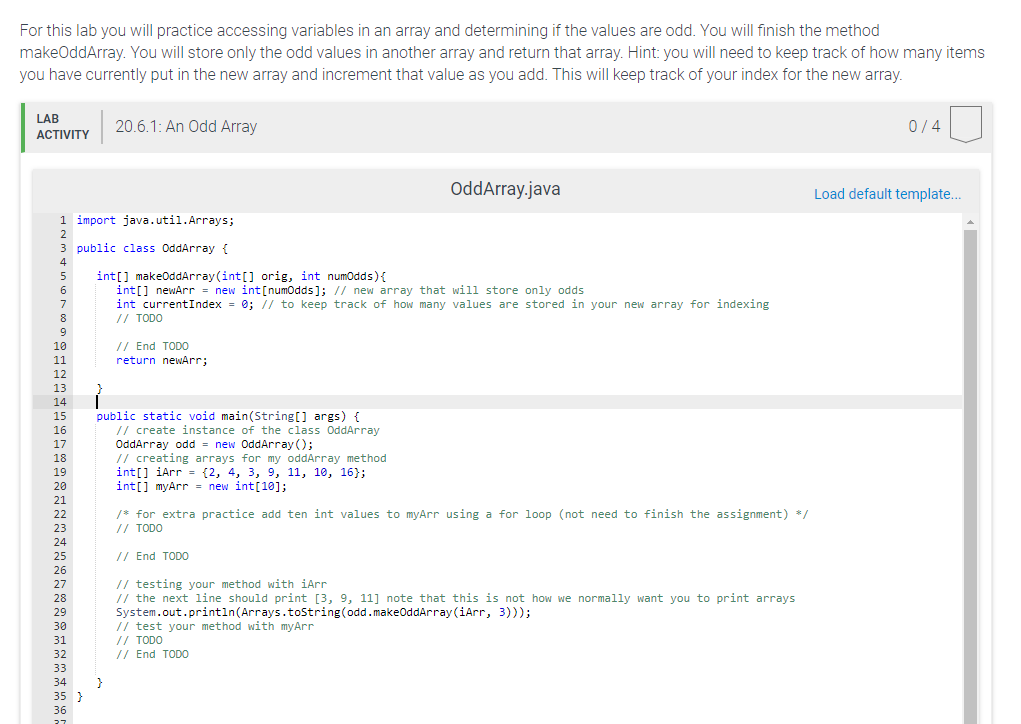Image resolution: width=1021 pixels, height=724 pixels.
Task: Click the closing brace on line 35
Action: (x=80, y=696)
